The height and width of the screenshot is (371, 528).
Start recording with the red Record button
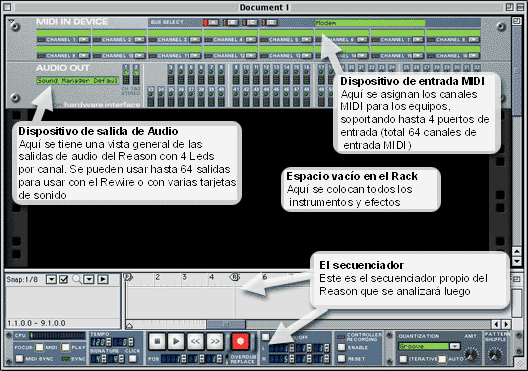[x=240, y=341]
